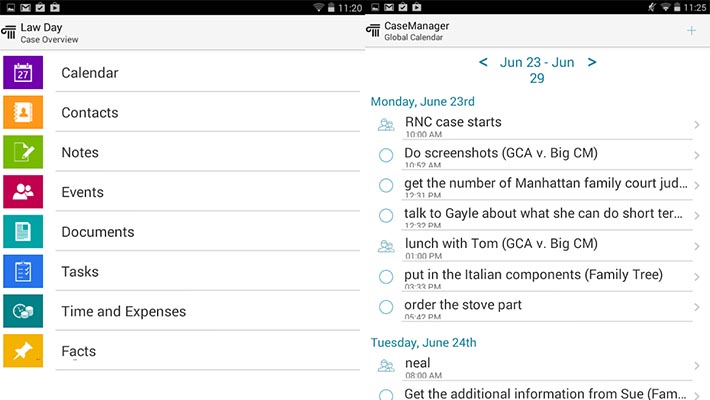The image size is (710, 400).
Task: Add new calendar entry with plus button
Action: 691,31
